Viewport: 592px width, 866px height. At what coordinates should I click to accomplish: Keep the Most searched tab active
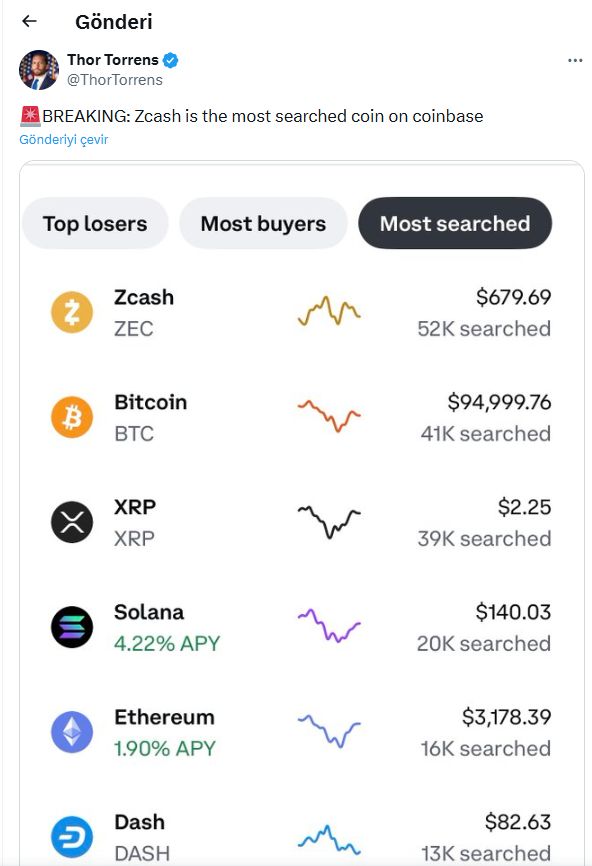454,223
